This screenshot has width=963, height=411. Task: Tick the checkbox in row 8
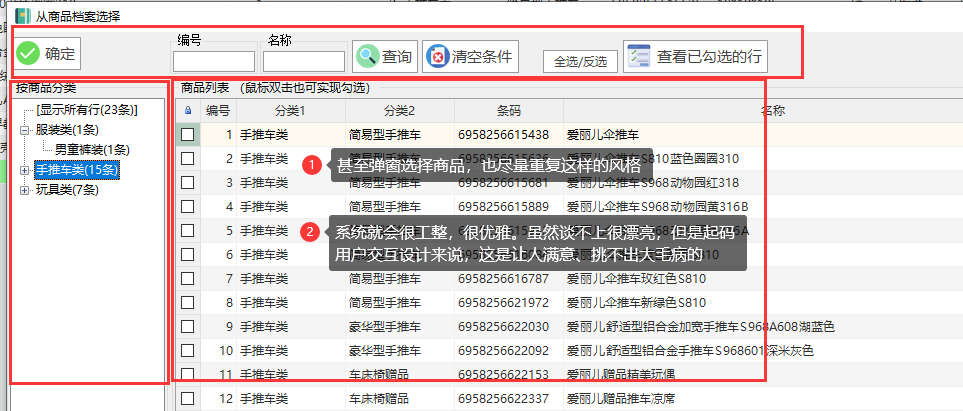coord(187,302)
